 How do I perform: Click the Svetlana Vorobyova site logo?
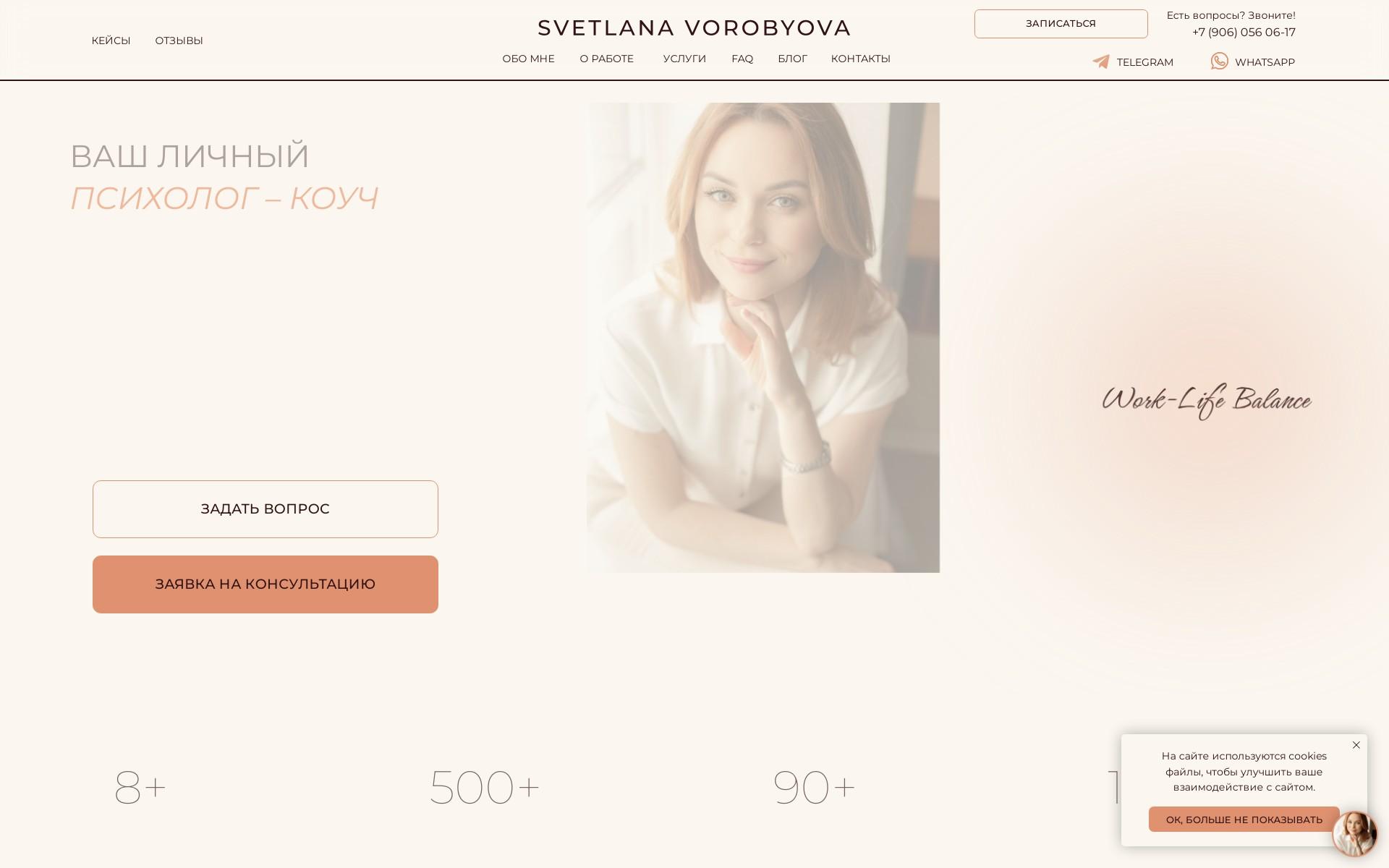(x=694, y=27)
